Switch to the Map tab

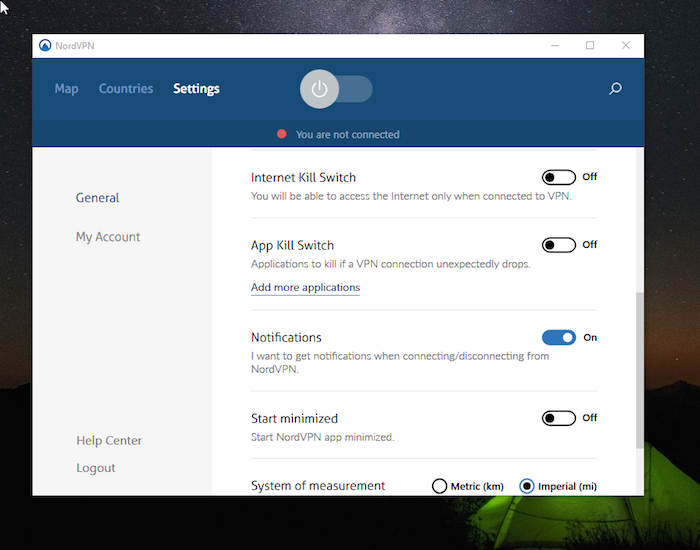click(x=67, y=88)
